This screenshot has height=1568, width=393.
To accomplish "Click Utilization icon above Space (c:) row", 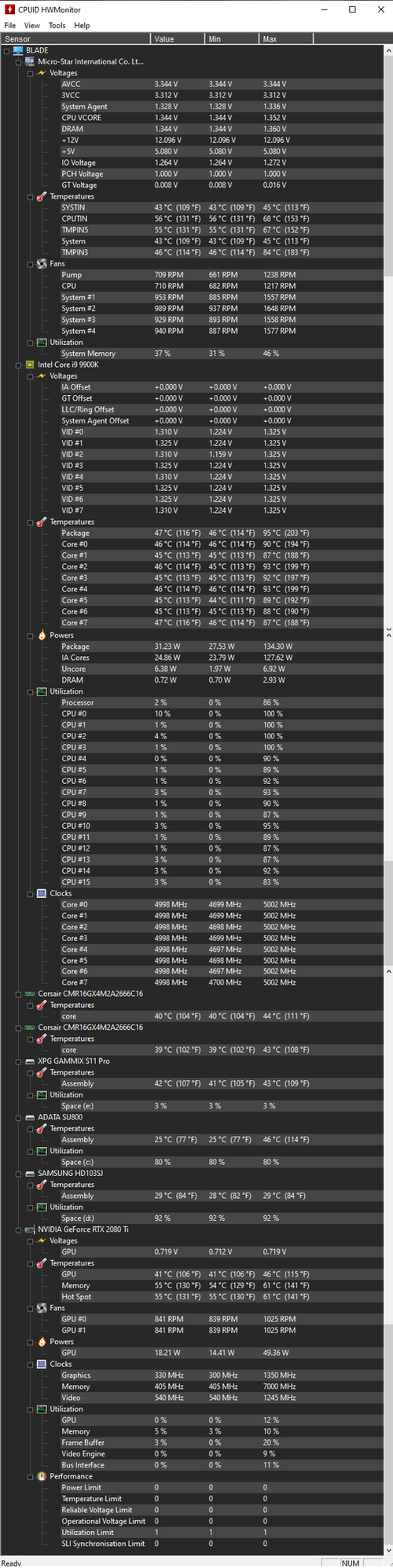I will [x=42, y=1151].
